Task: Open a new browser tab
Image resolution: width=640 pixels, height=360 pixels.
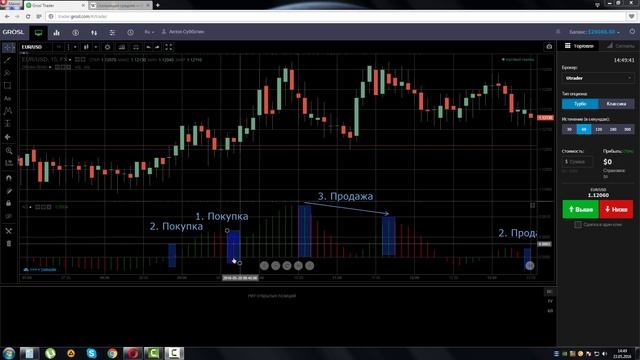Action: [x=158, y=5]
